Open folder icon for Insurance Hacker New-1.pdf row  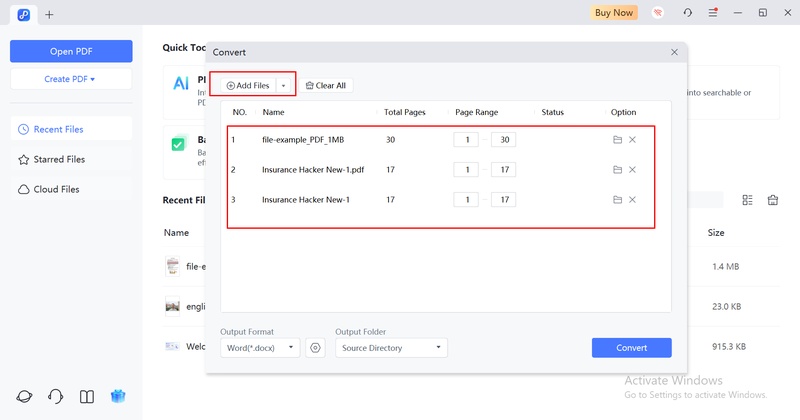(x=617, y=169)
